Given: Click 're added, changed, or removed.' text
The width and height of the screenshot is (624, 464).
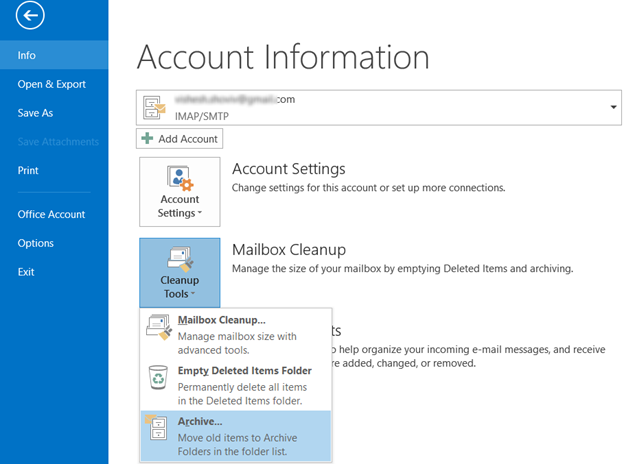Looking at the screenshot, I should pos(404,363).
